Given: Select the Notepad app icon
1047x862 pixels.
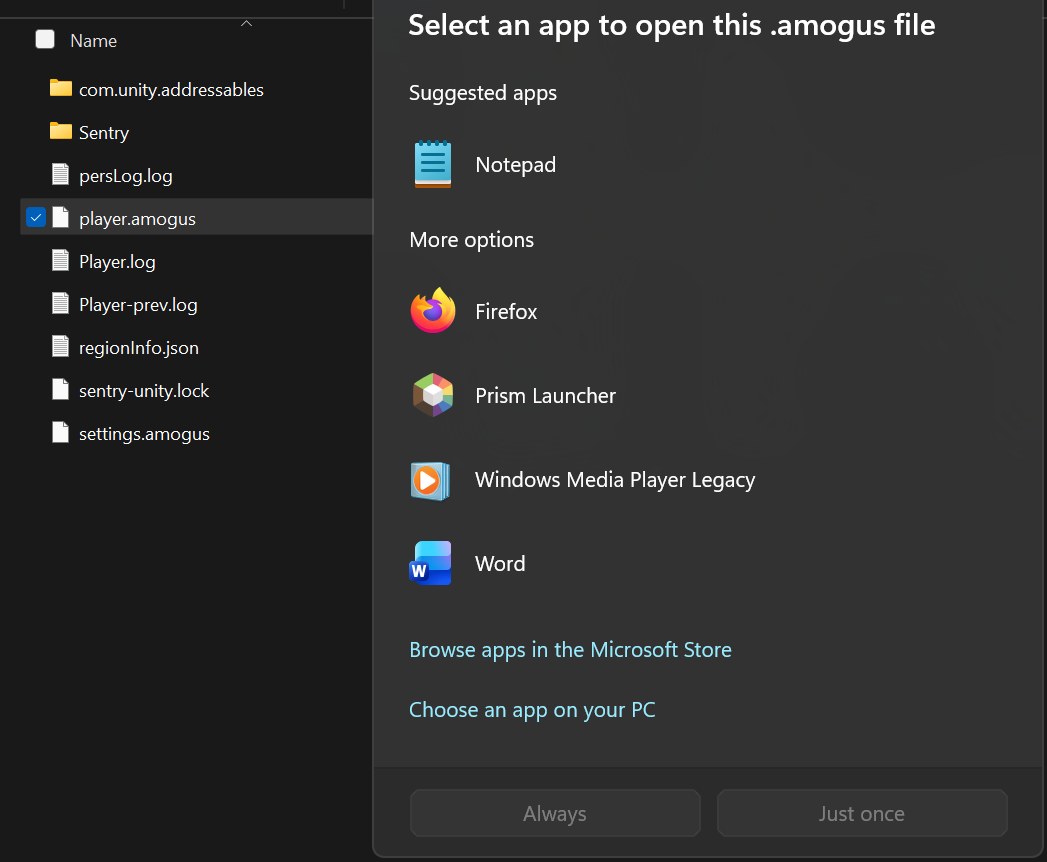Looking at the screenshot, I should (x=433, y=164).
